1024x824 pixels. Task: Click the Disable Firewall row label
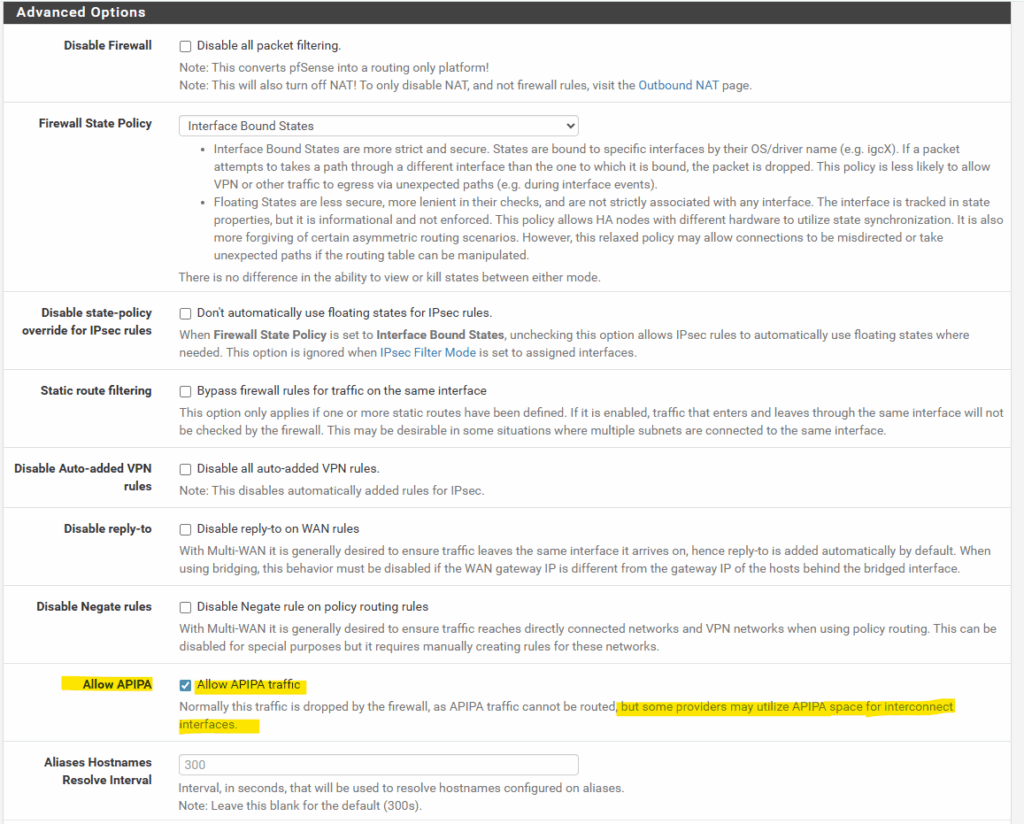tap(108, 45)
